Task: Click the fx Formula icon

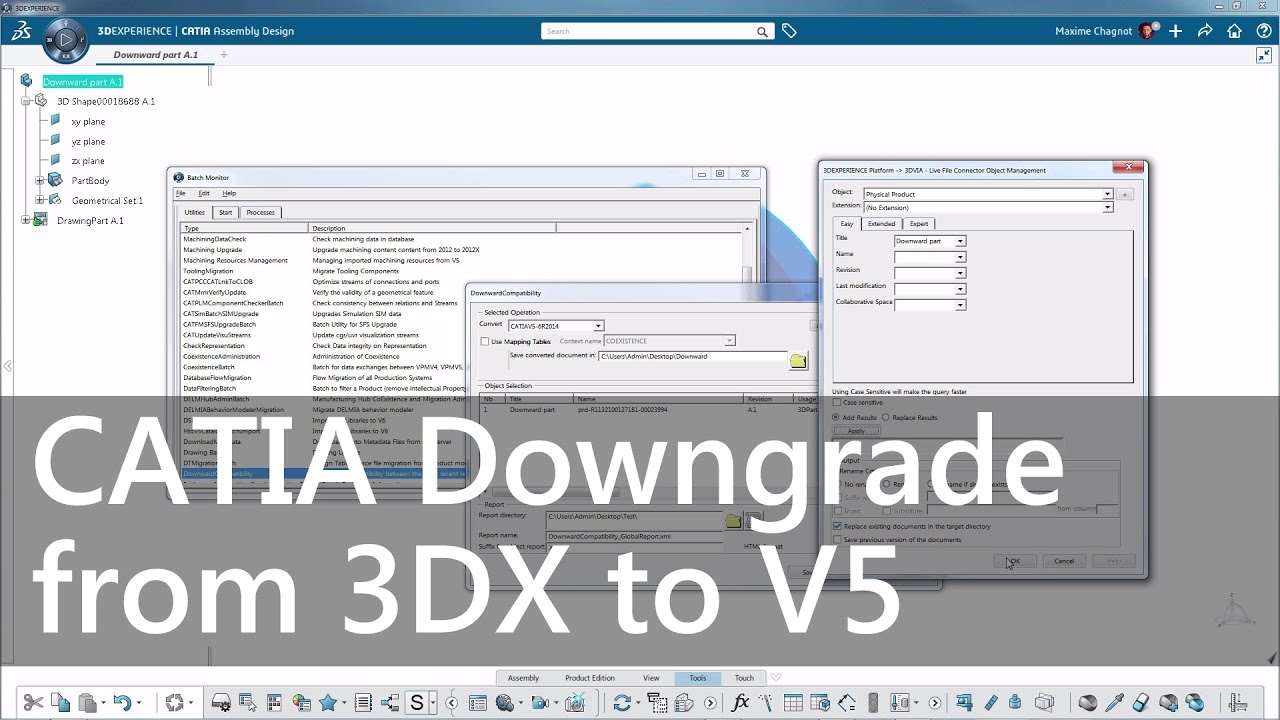Action: click(x=740, y=702)
